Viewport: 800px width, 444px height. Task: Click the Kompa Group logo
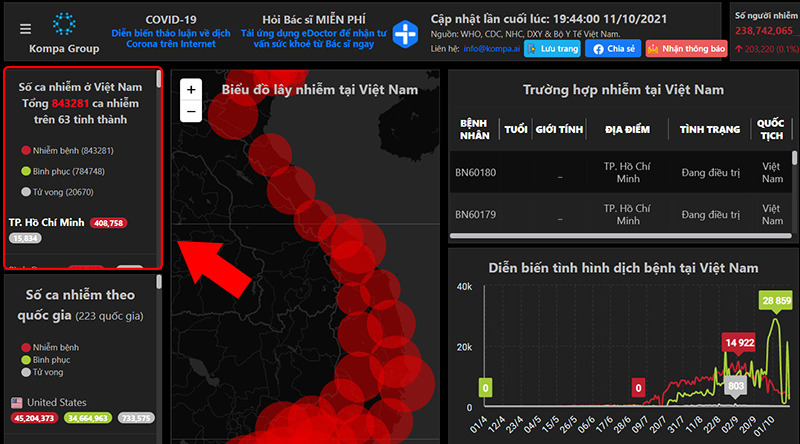pyautogui.click(x=64, y=24)
